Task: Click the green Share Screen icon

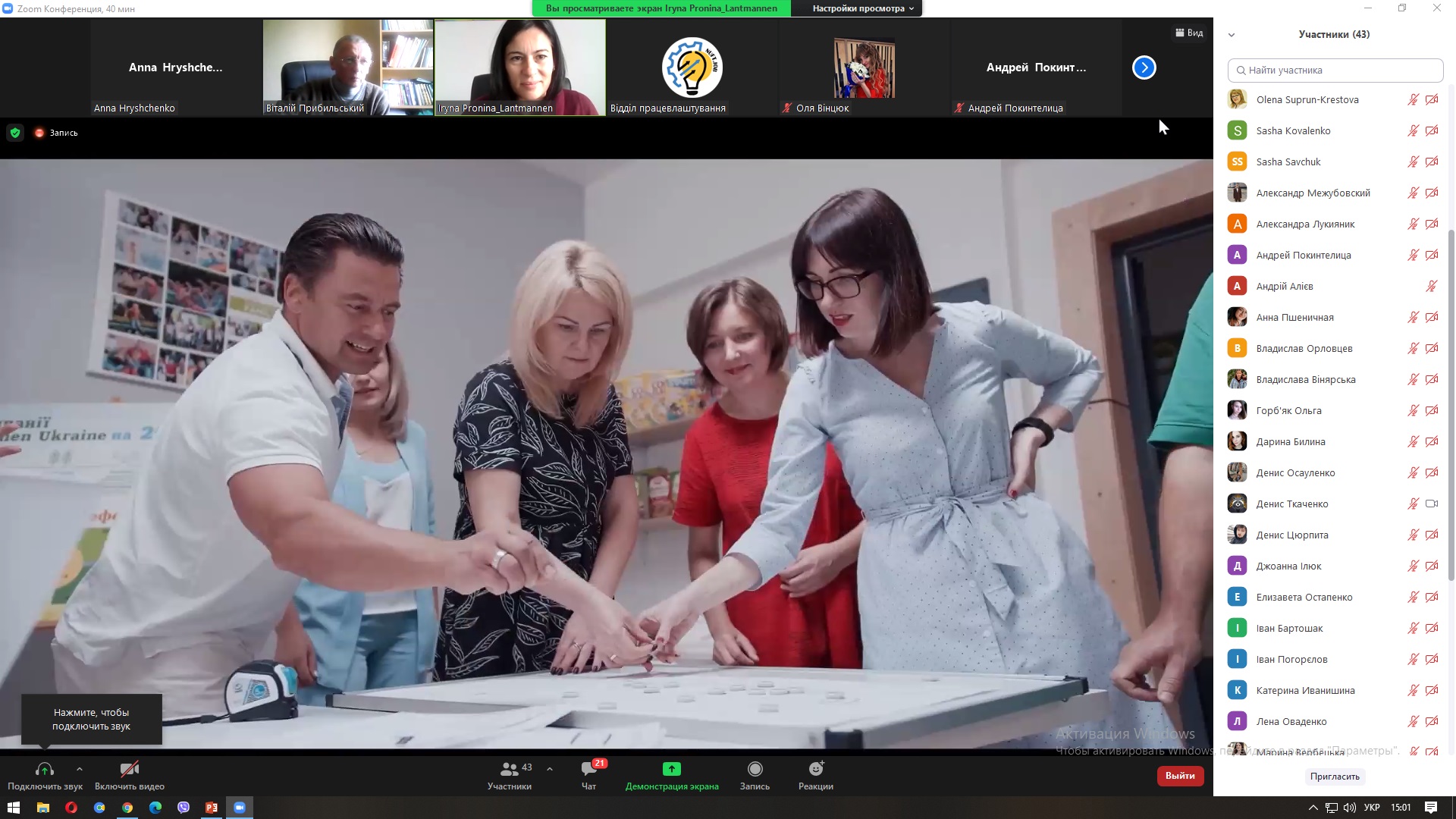Action: click(671, 770)
